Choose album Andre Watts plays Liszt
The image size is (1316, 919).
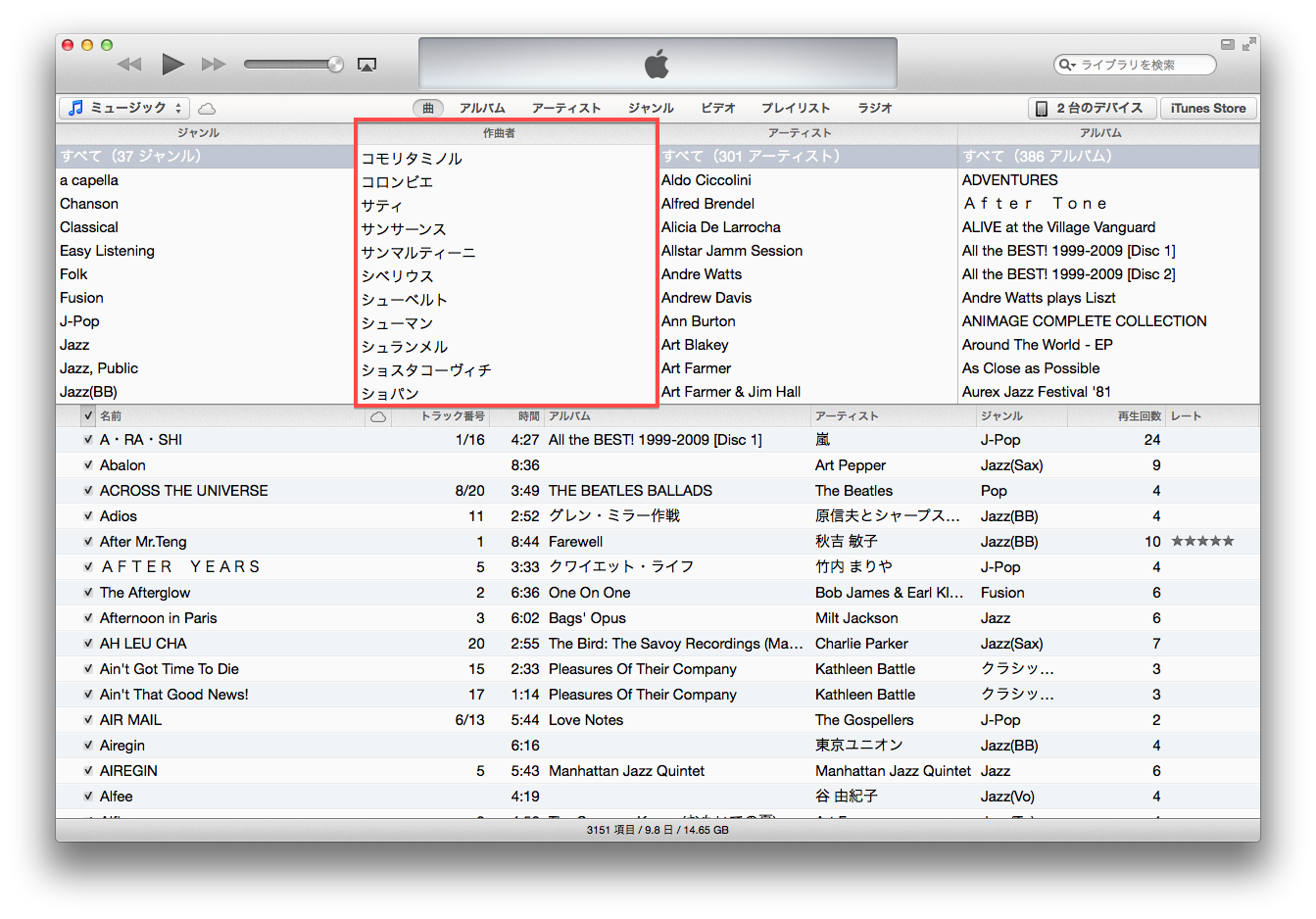[x=1108, y=298]
